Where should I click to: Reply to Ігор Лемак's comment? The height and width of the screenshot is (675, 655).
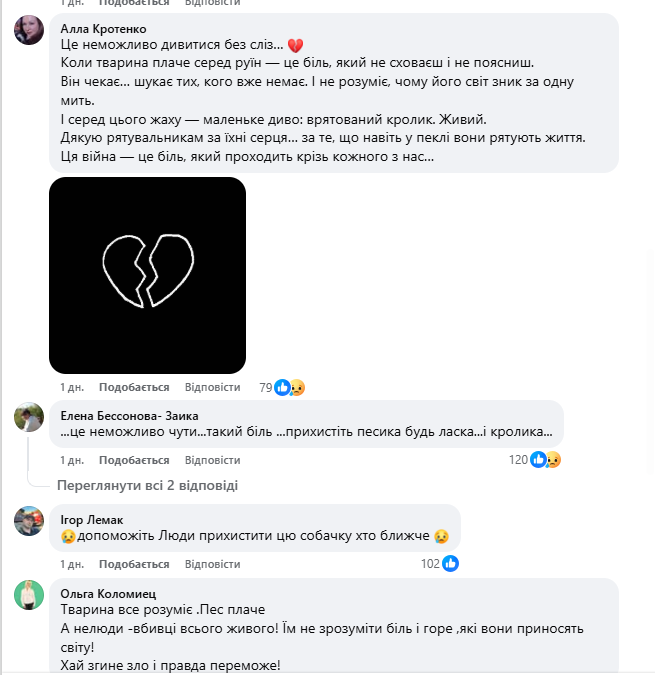coord(213,563)
